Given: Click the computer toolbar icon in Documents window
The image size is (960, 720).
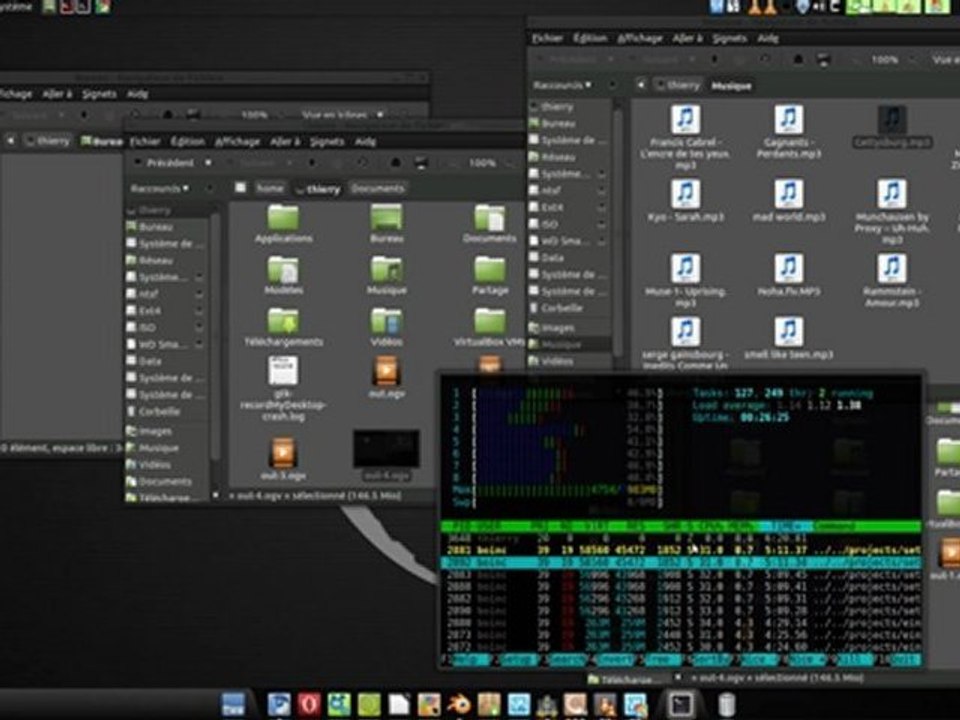Looking at the screenshot, I should (x=421, y=163).
